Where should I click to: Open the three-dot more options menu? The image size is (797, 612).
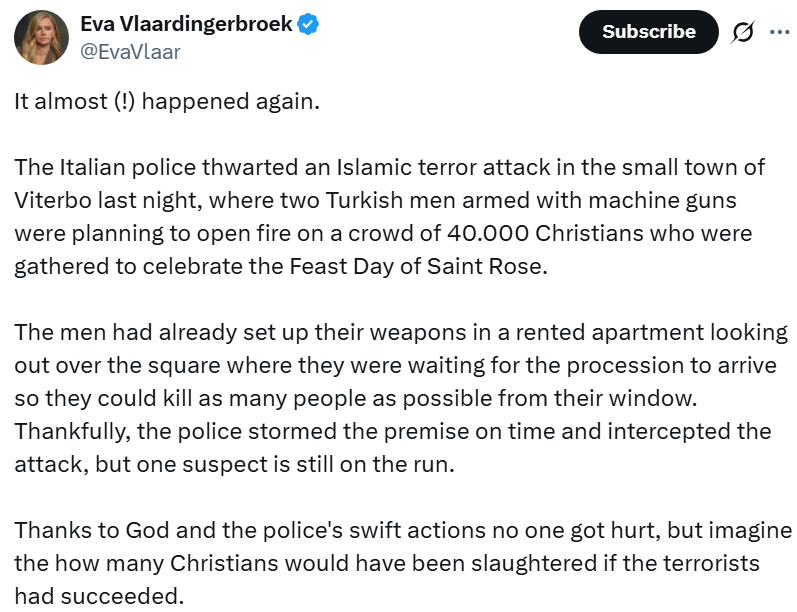click(x=779, y=32)
